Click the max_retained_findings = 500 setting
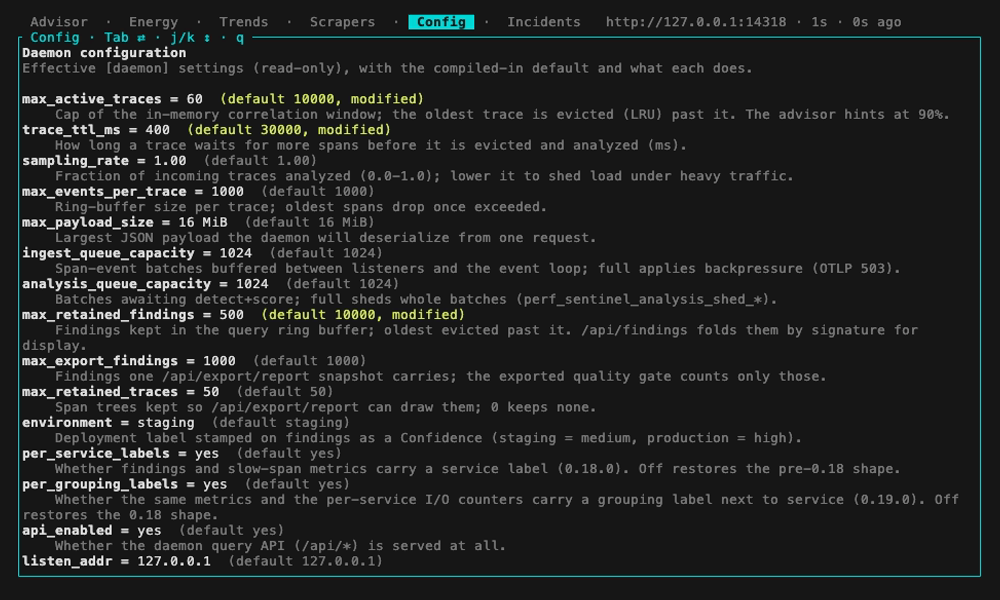This screenshot has height=600, width=1000. [133, 314]
